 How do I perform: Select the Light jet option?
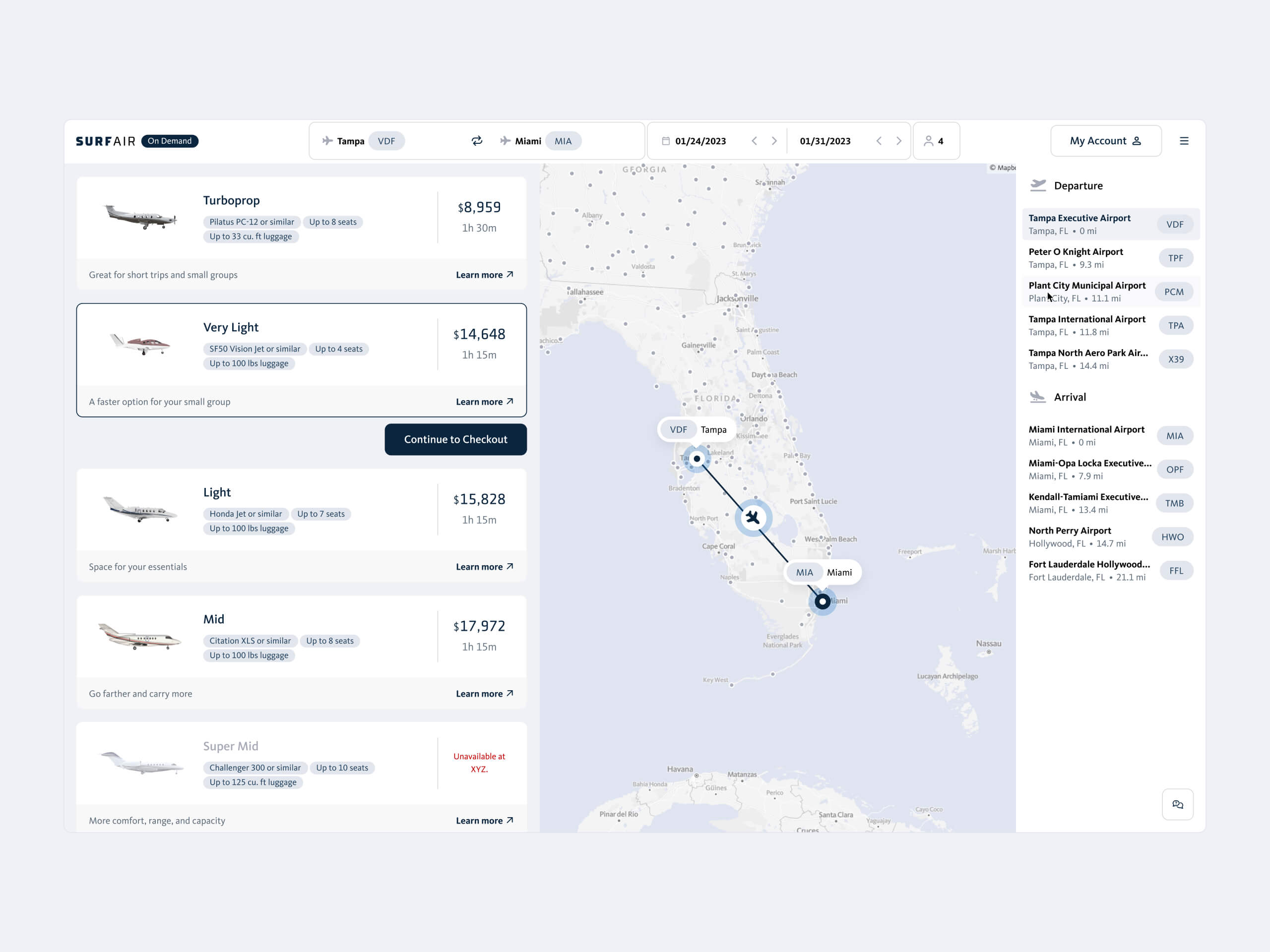(302, 510)
